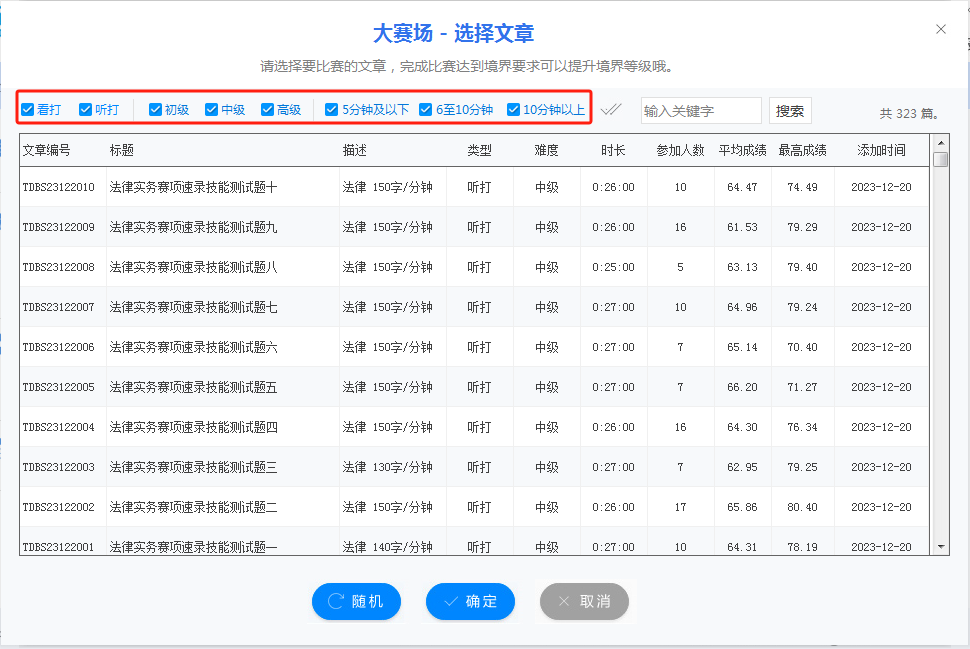970x649 pixels.
Task: Toggle the 6至10分钟 duration filter
Action: point(426,110)
